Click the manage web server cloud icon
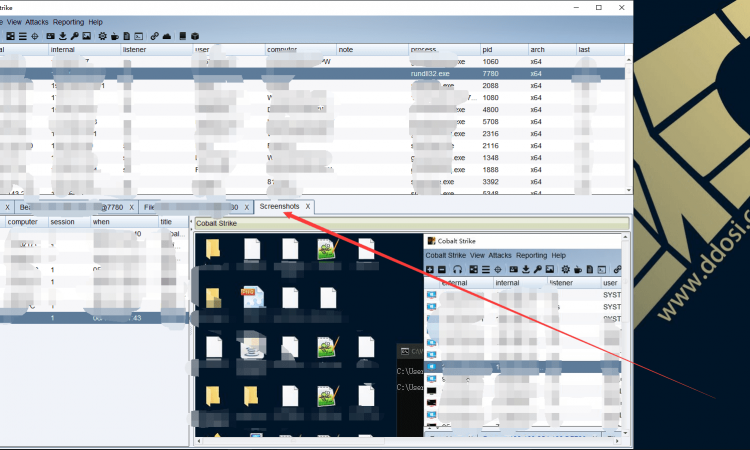 coord(167,36)
